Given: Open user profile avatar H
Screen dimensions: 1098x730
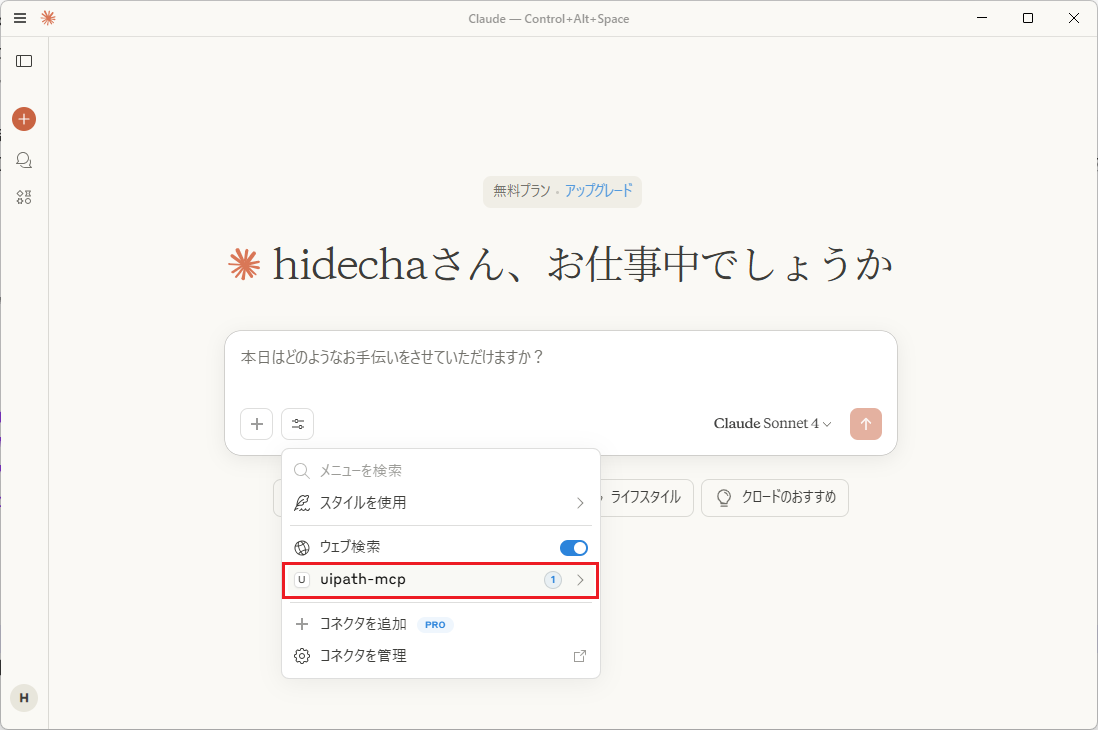Looking at the screenshot, I should click(24, 698).
